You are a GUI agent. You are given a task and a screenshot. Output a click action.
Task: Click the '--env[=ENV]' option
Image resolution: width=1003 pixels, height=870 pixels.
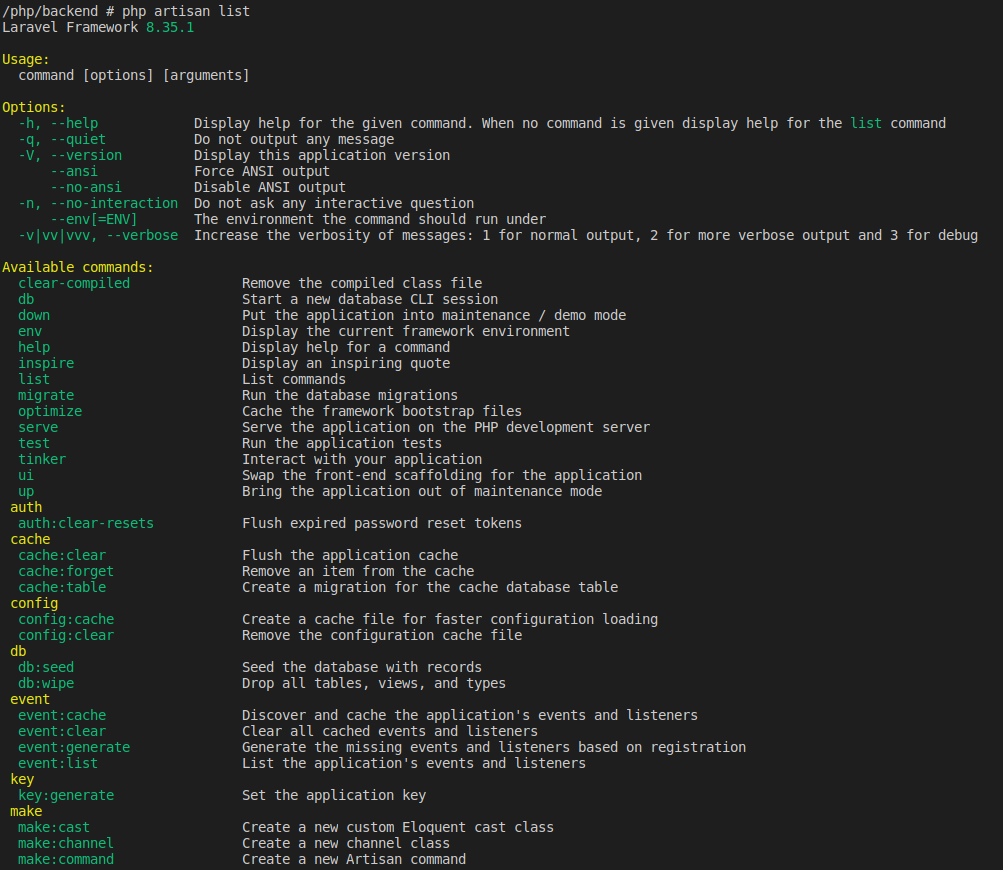click(94, 219)
